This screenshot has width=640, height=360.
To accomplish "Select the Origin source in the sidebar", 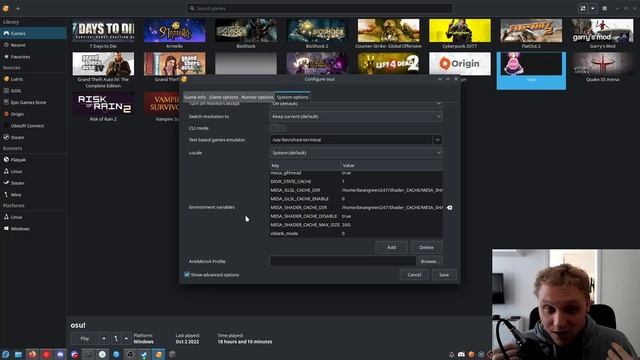I will [x=33, y=114].
